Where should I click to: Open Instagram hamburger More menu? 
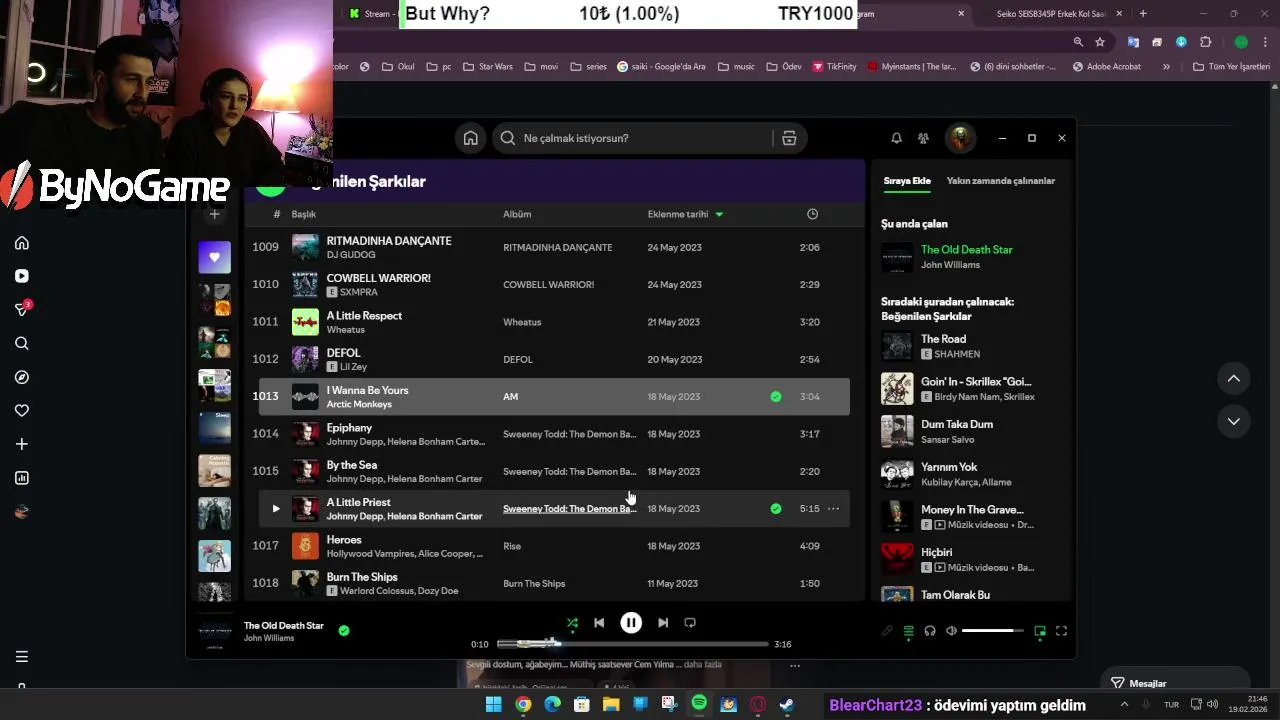coord(22,657)
